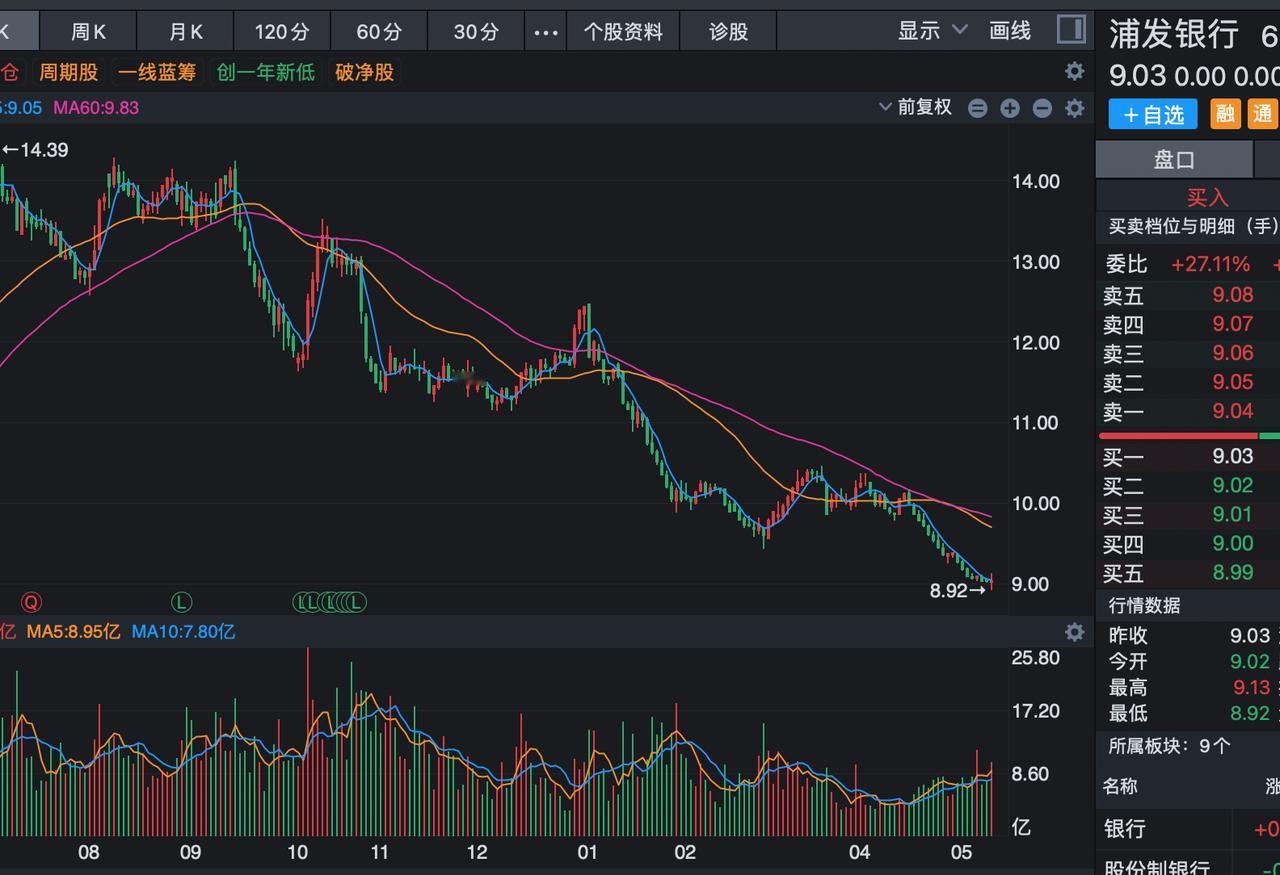Screen dimensions: 1280x875
Task: Click the 8.92 low price label on chart
Action: click(958, 590)
